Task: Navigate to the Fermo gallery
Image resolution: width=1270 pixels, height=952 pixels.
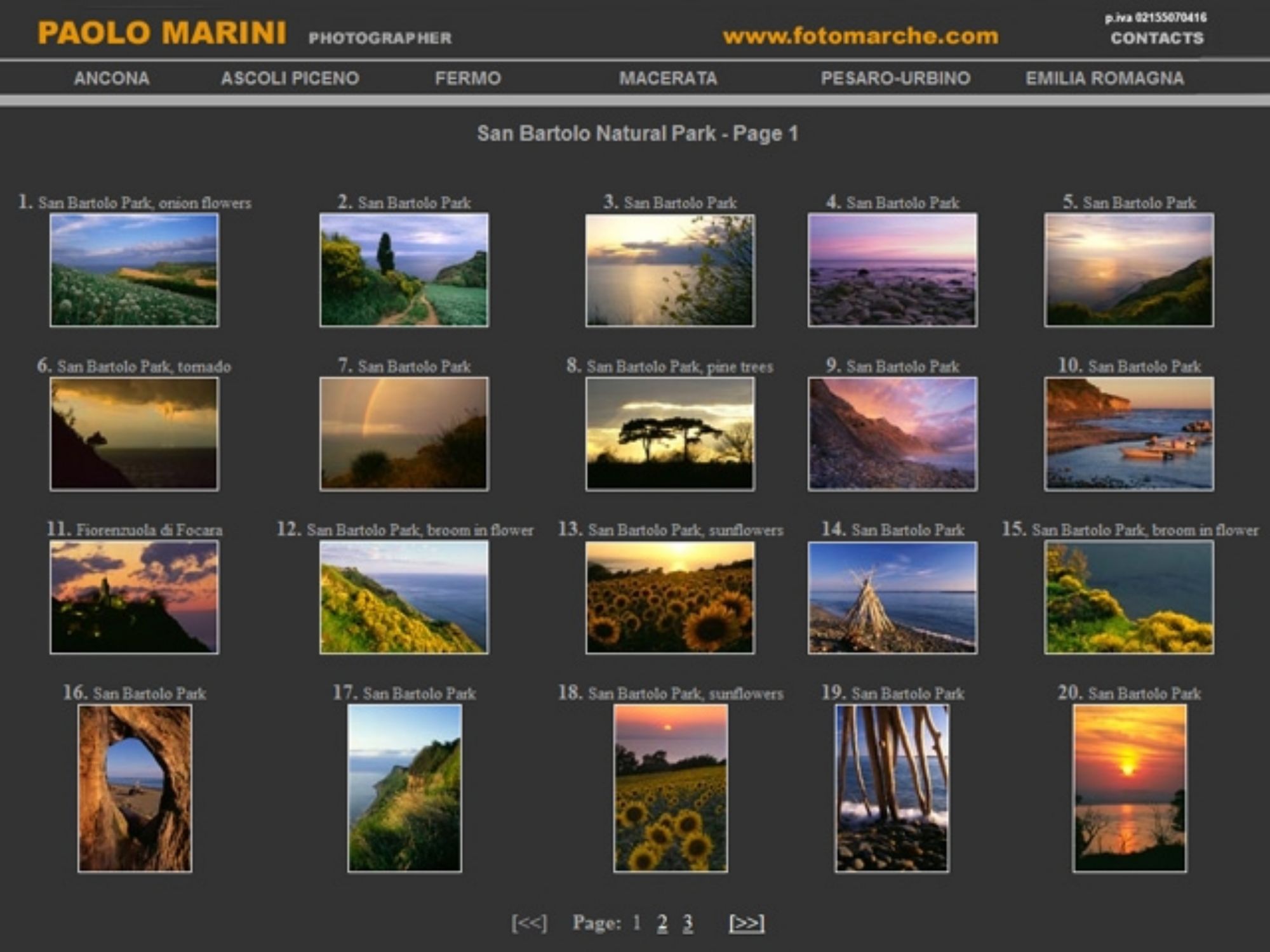Action: pos(468,79)
